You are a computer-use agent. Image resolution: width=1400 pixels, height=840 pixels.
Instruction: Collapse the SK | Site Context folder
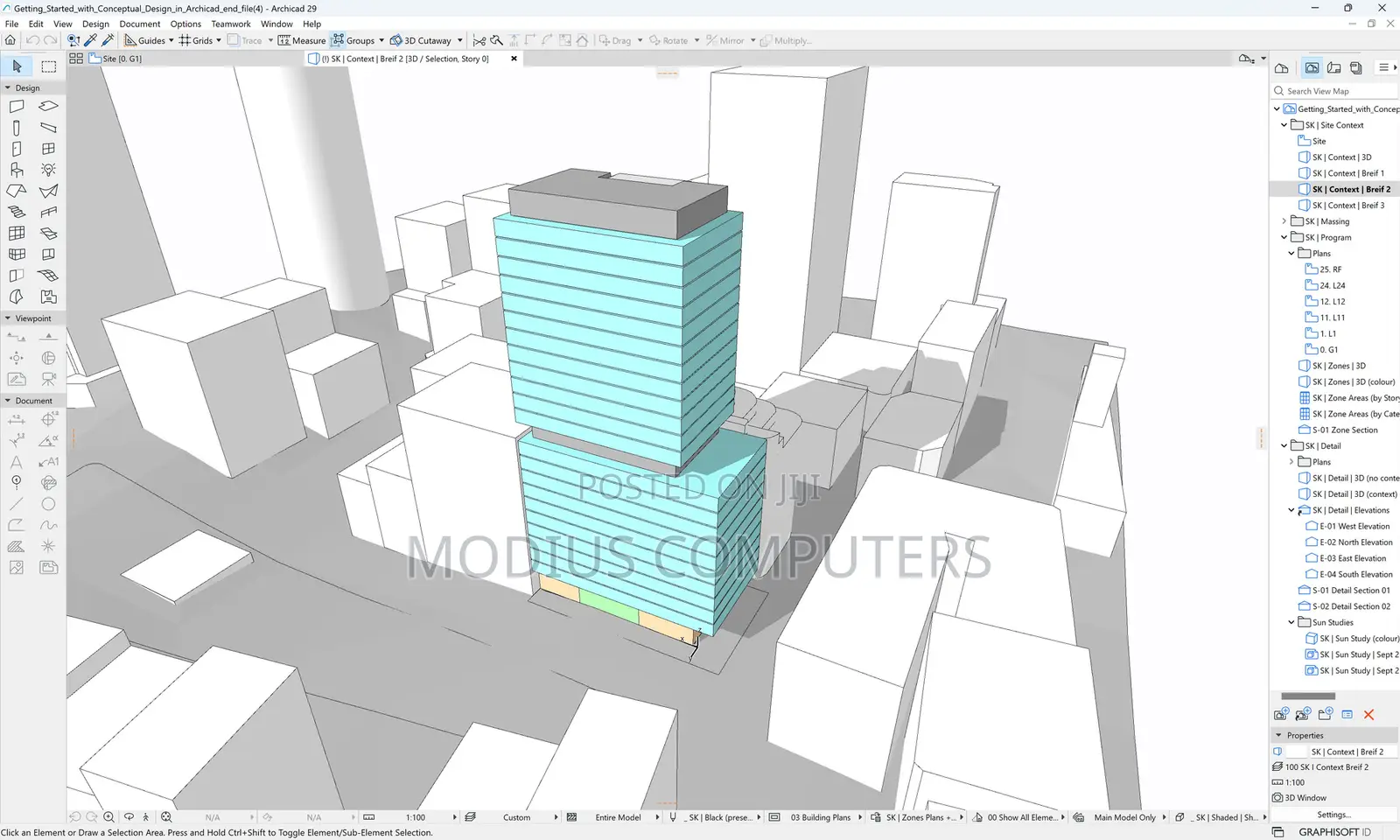[1284, 125]
